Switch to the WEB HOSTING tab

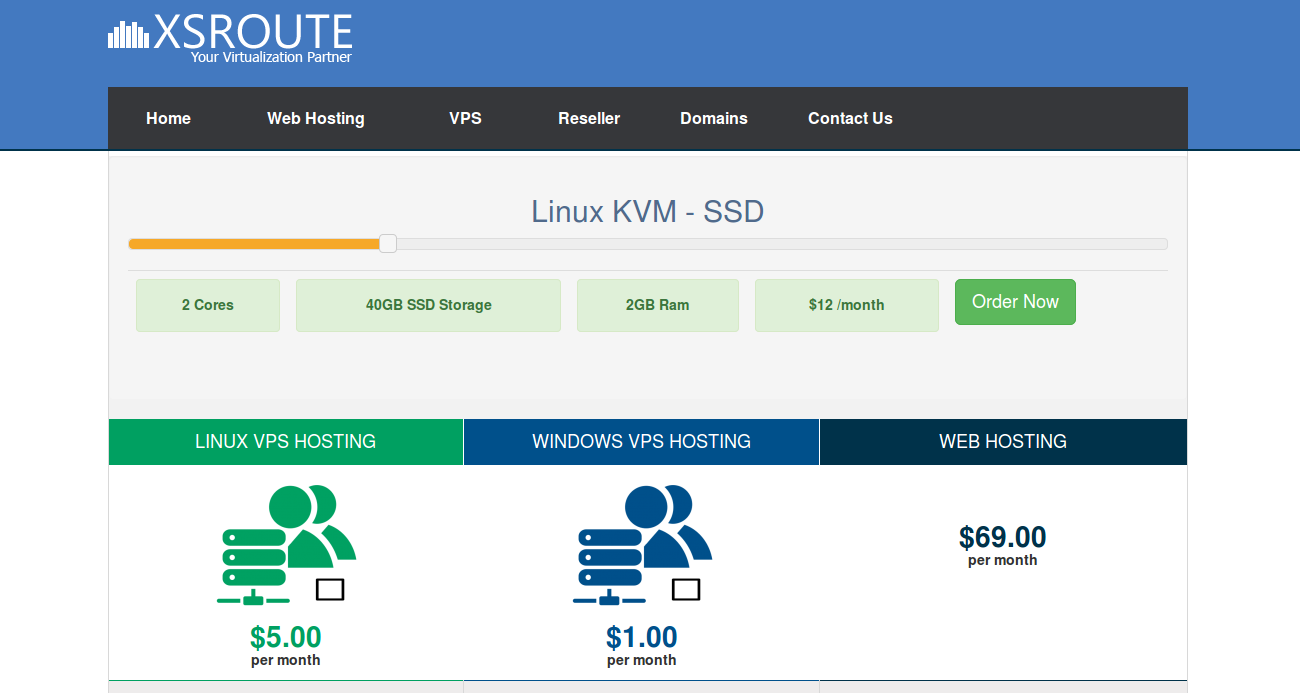click(1003, 442)
